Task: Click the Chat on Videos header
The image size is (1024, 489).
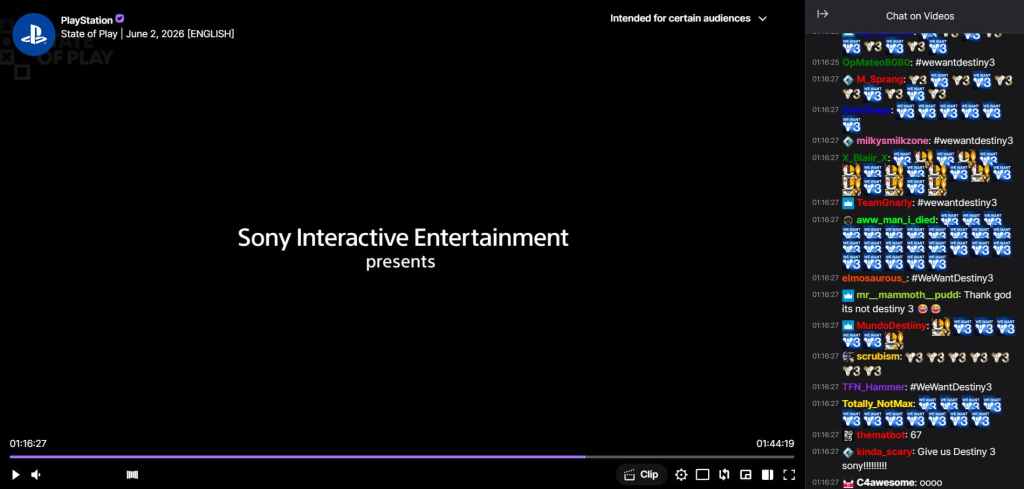Action: pyautogui.click(x=920, y=16)
